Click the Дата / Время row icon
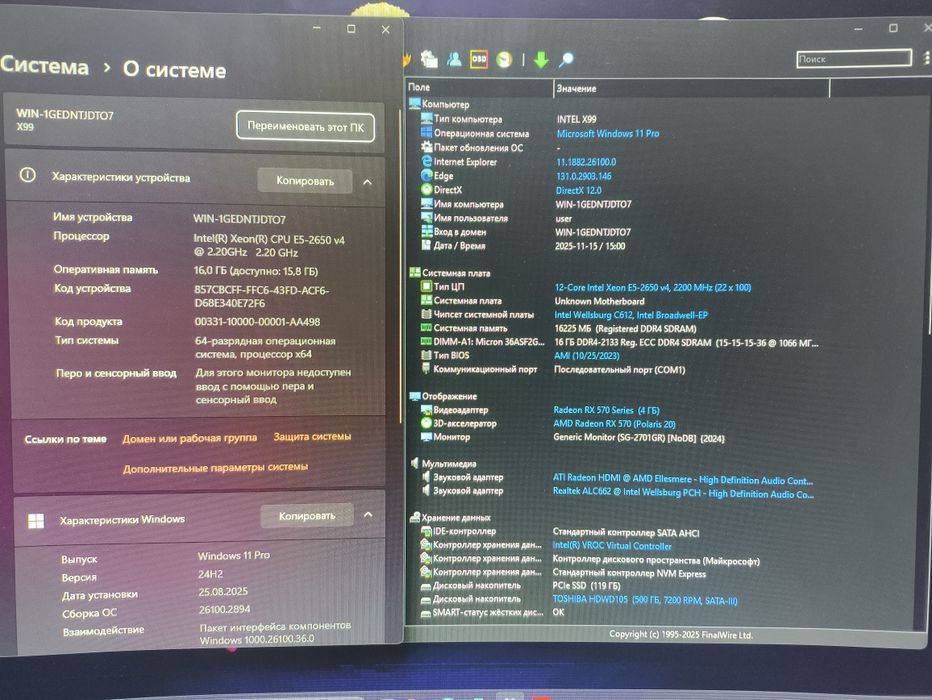Image resolution: width=932 pixels, height=700 pixels. pyautogui.click(x=426, y=245)
